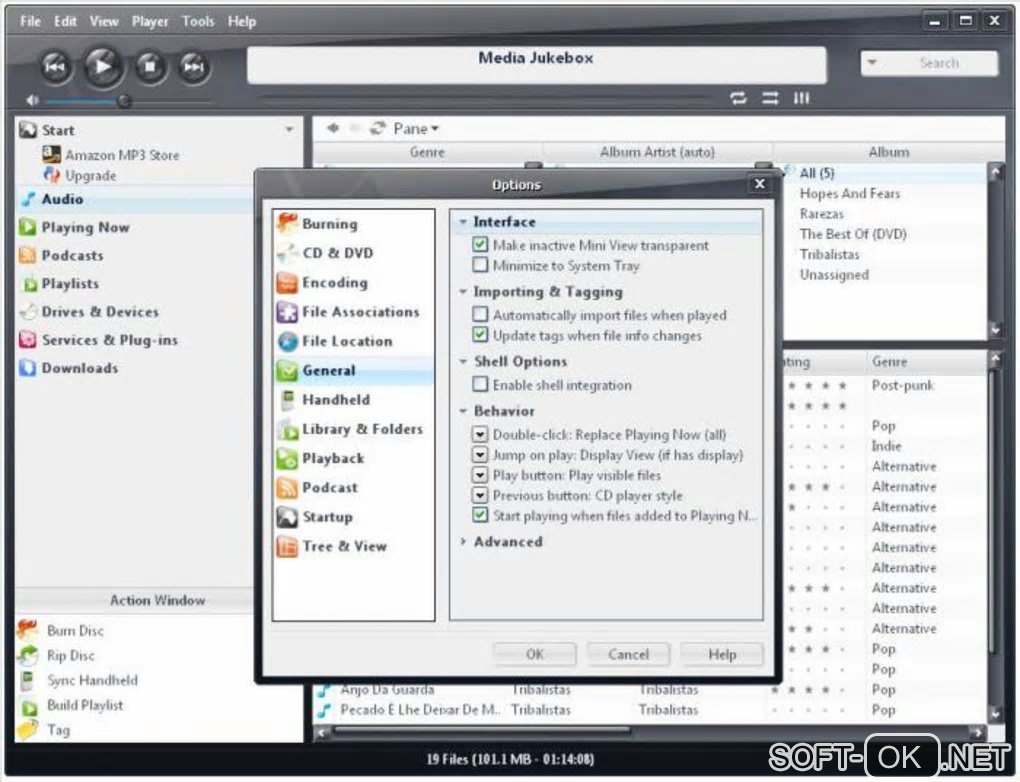Viewport: 1020px width, 782px height.
Task: Click Build Playlist in Action Window
Action: point(71,705)
